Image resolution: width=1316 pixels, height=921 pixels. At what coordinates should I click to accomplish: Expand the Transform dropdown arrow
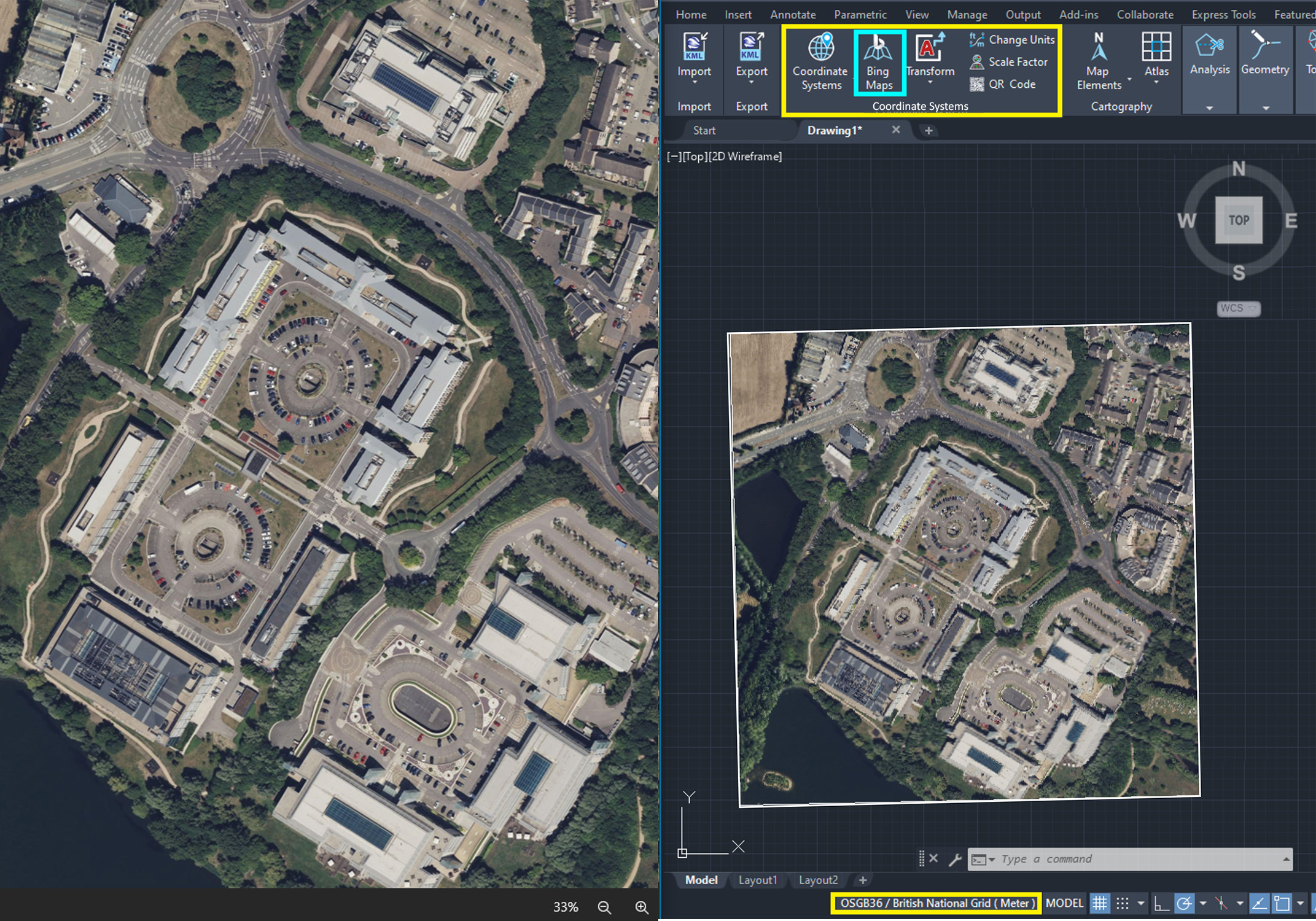930,82
